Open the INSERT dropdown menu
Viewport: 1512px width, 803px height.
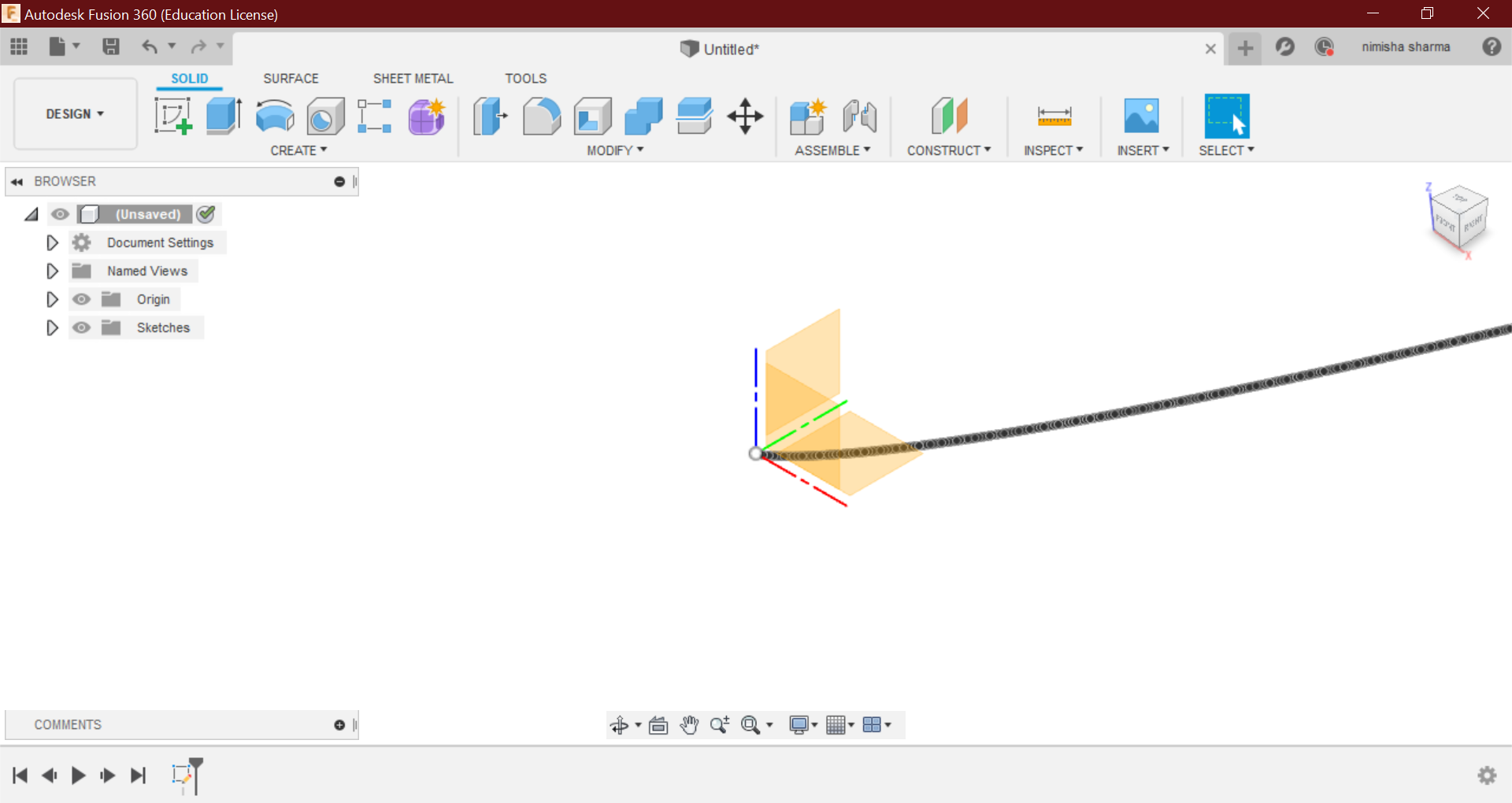coord(1143,150)
